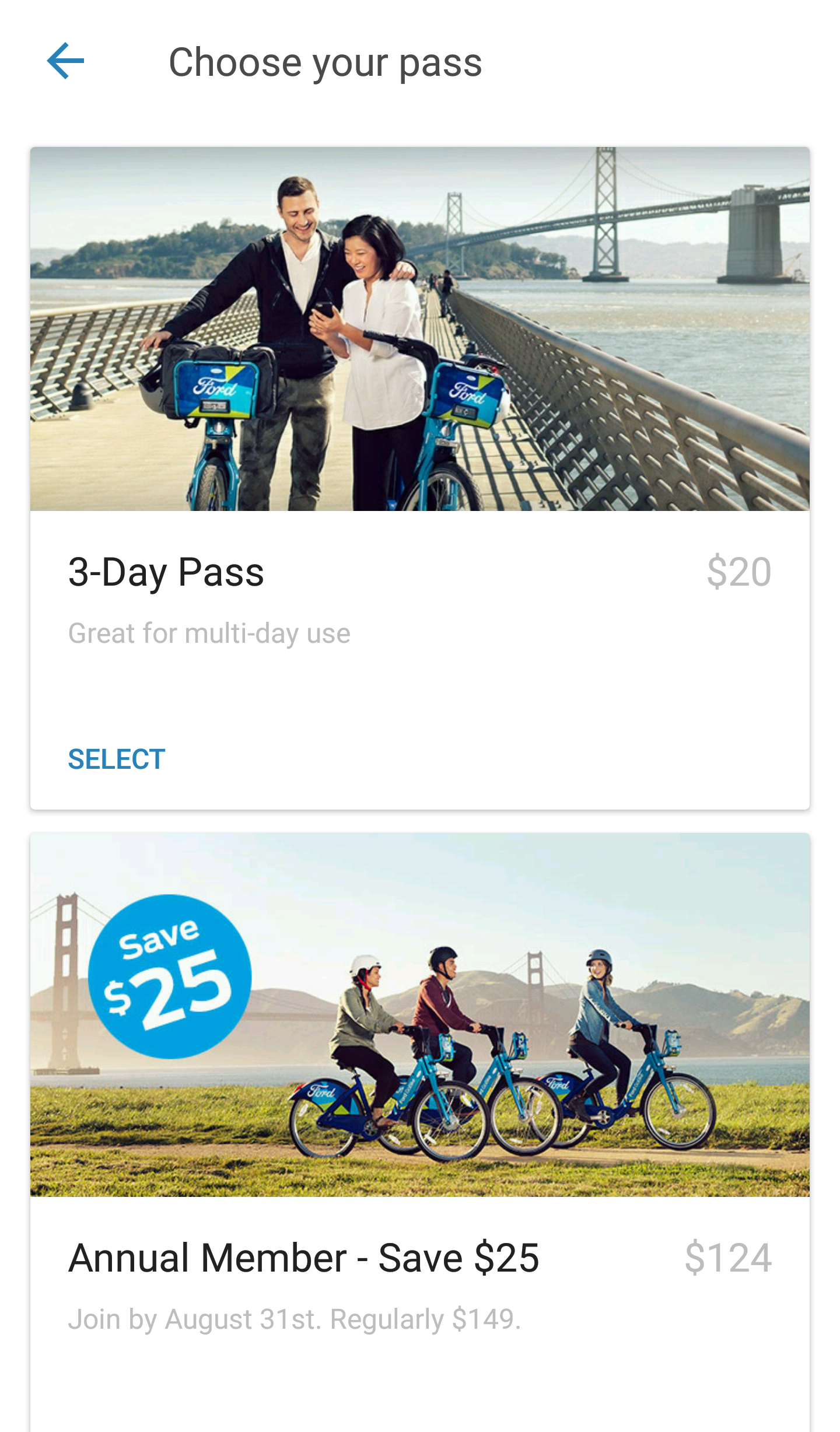Click the 'Great for multi-day use' description

coord(209,633)
